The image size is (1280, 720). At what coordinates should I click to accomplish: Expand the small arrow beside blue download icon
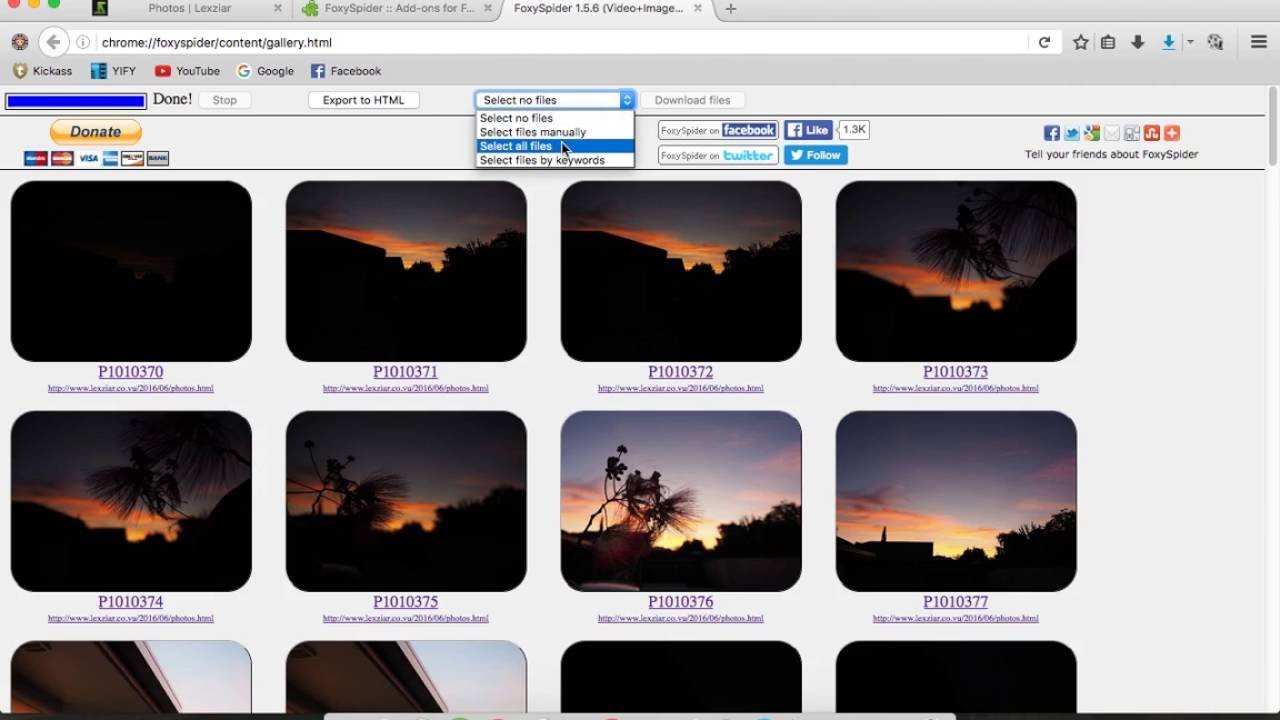(1190, 42)
